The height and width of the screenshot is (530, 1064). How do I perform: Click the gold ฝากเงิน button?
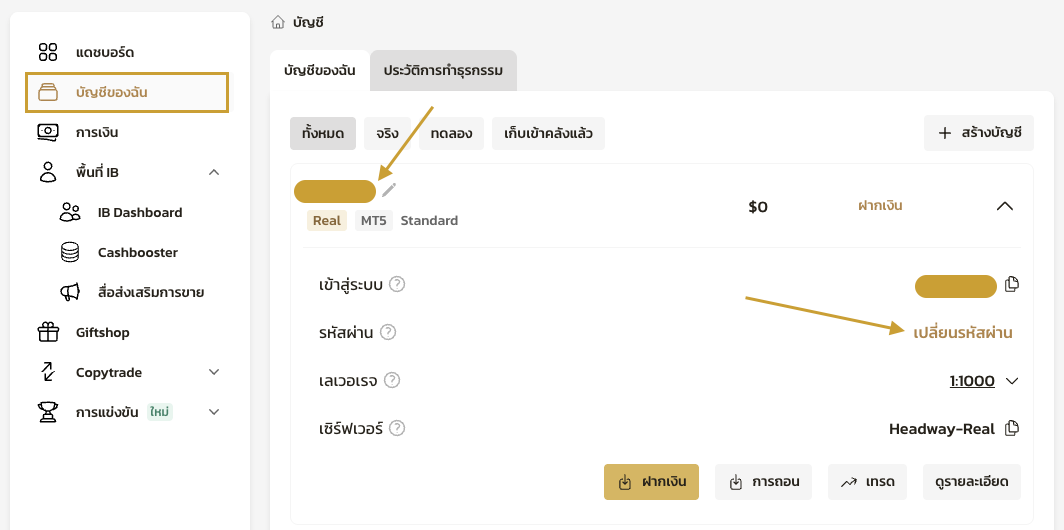(x=651, y=482)
